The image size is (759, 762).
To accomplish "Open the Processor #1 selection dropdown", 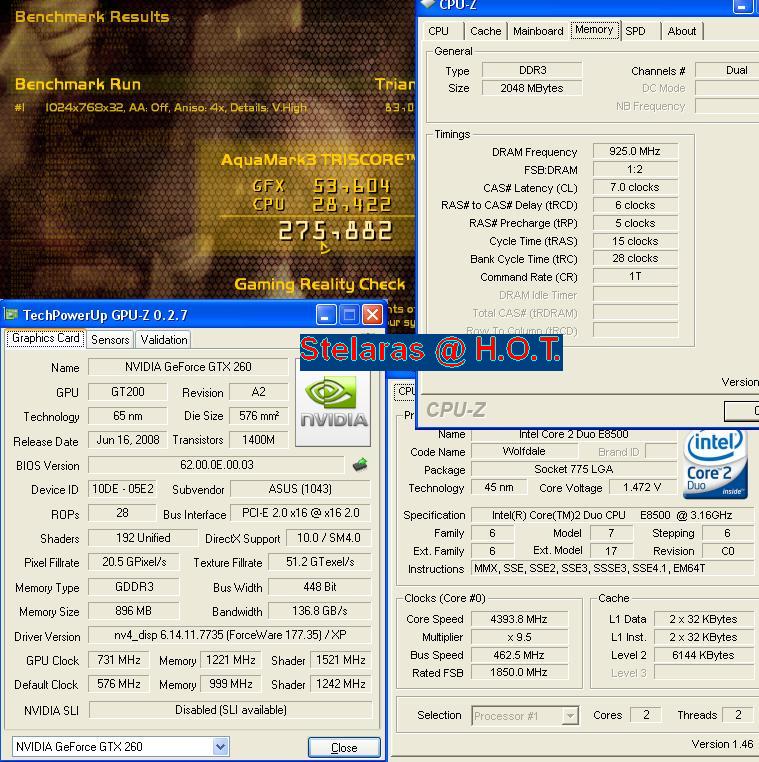I will [x=570, y=715].
